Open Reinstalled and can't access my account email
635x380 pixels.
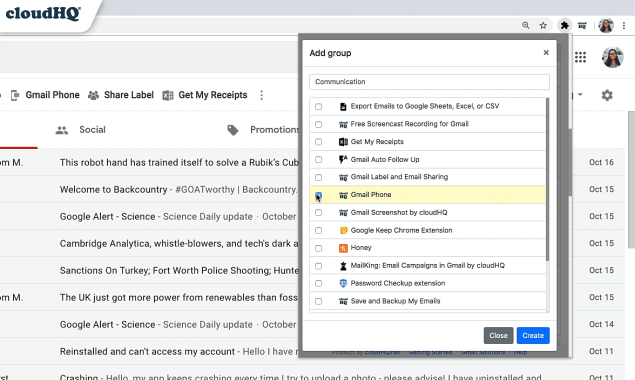tap(179, 352)
